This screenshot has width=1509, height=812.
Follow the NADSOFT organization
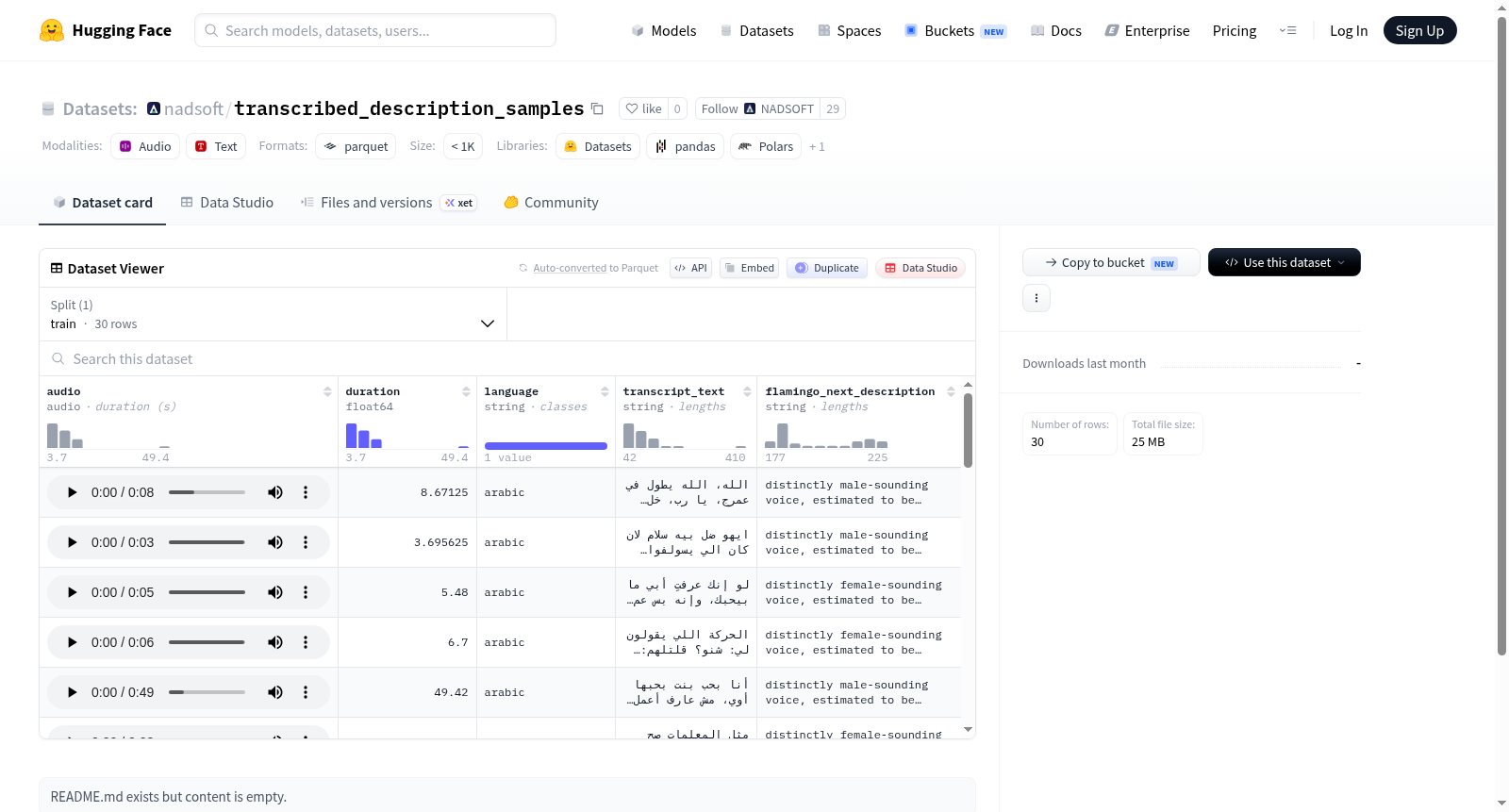pyautogui.click(x=758, y=108)
